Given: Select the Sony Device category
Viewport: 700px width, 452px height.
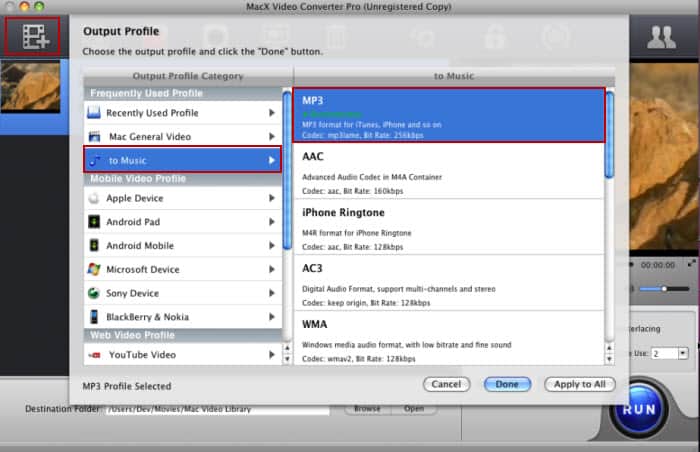Looking at the screenshot, I should [x=183, y=293].
